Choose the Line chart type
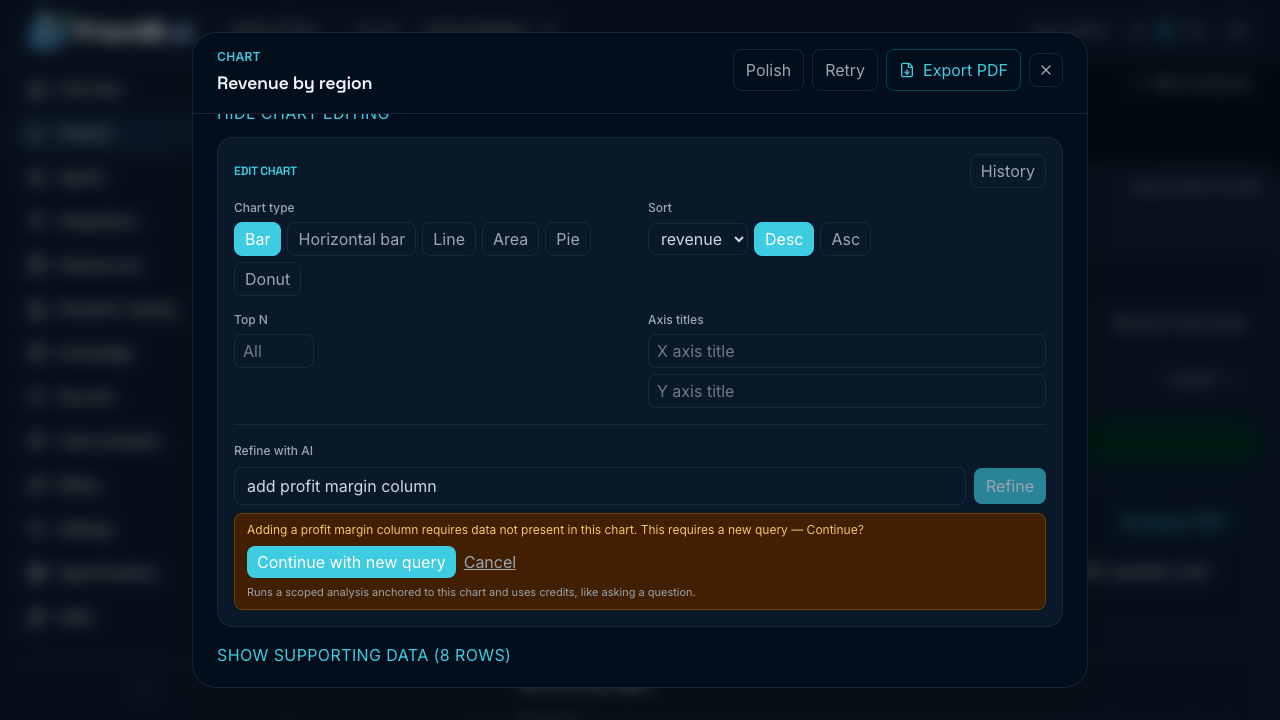Screen dimensions: 1280x720 point(449,239)
